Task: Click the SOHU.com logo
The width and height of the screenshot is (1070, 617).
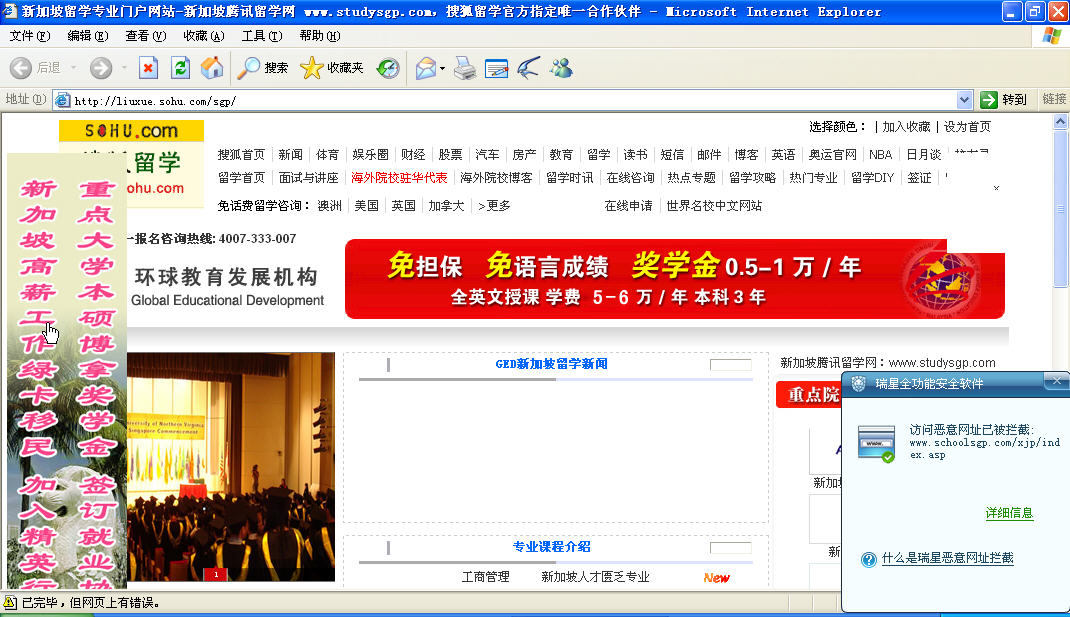Action: (131, 130)
